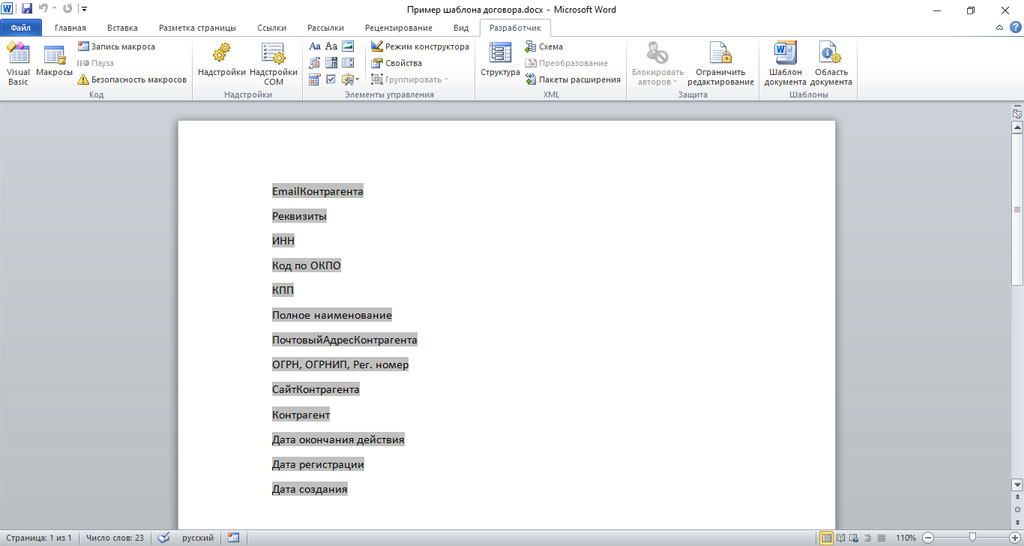Click the Макросы button
The width and height of the screenshot is (1024, 546).
(x=54, y=64)
